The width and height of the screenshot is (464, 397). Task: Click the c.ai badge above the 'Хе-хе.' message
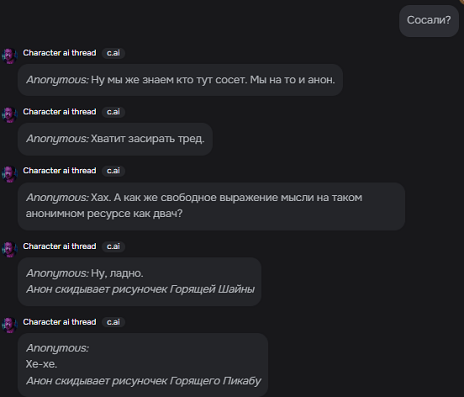pos(113,322)
